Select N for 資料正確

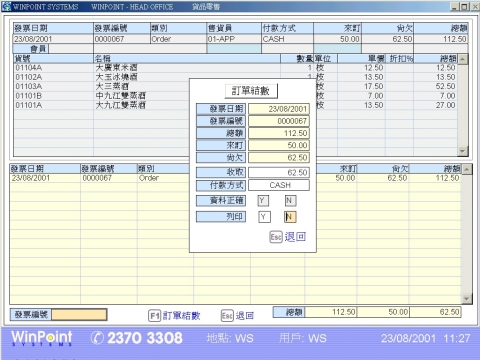290,201
